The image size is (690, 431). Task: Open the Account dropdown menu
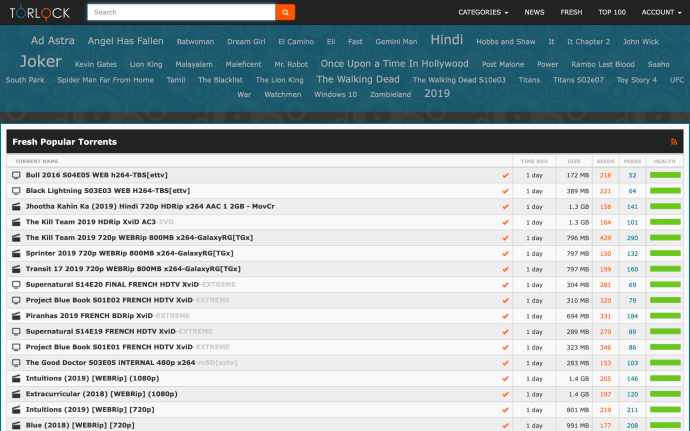(660, 12)
